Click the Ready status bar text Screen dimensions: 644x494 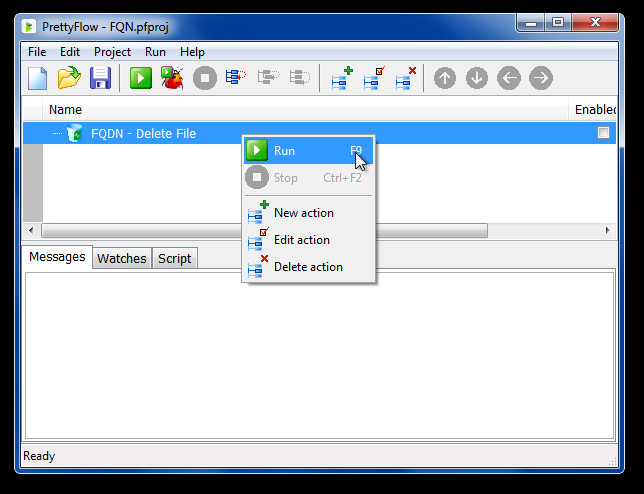(39, 456)
